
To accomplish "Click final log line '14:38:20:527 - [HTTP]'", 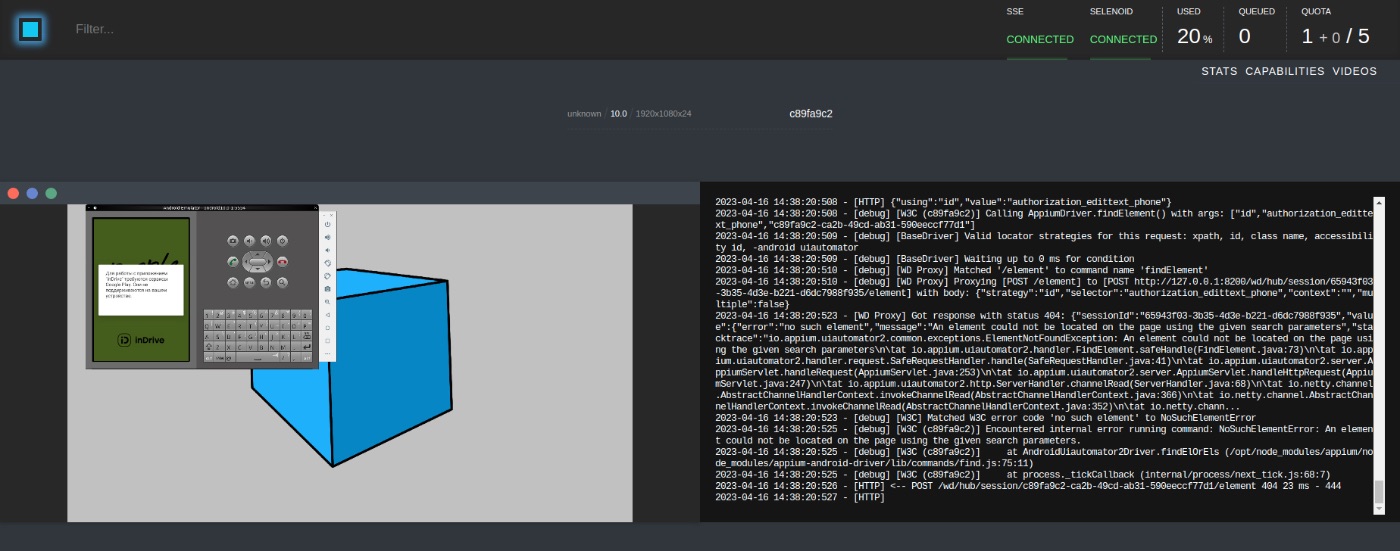I will click(800, 496).
